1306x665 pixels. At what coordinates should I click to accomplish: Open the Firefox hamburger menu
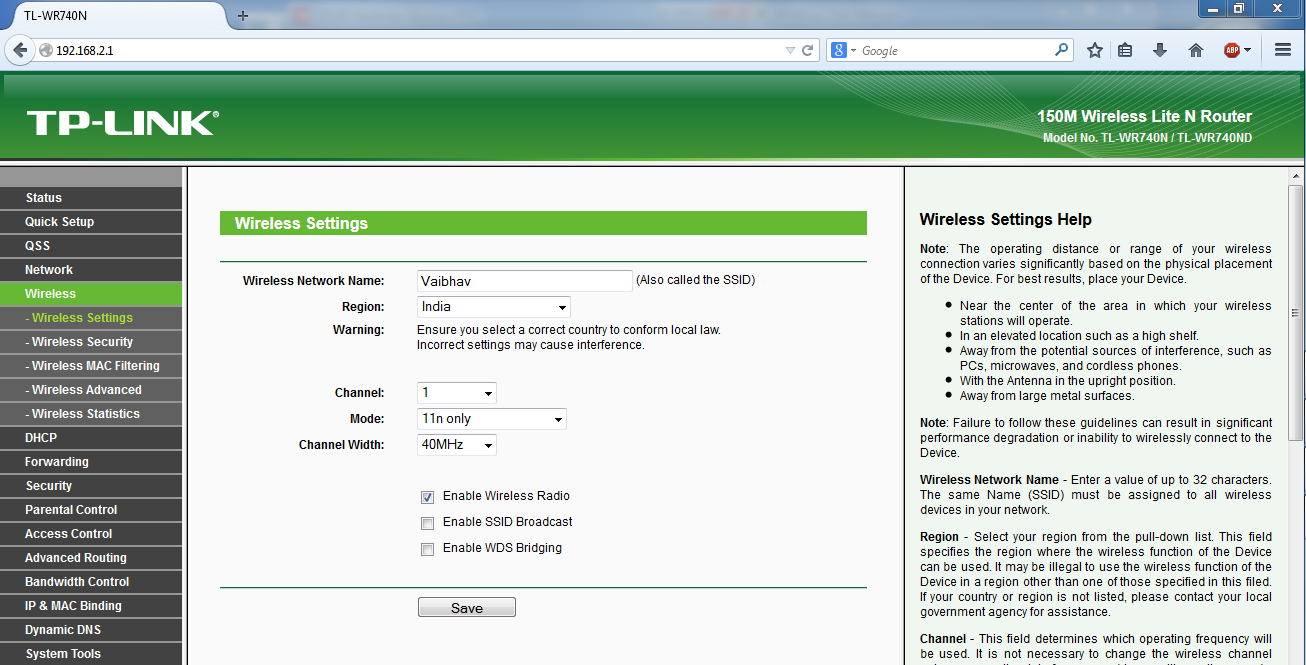pos(1283,49)
